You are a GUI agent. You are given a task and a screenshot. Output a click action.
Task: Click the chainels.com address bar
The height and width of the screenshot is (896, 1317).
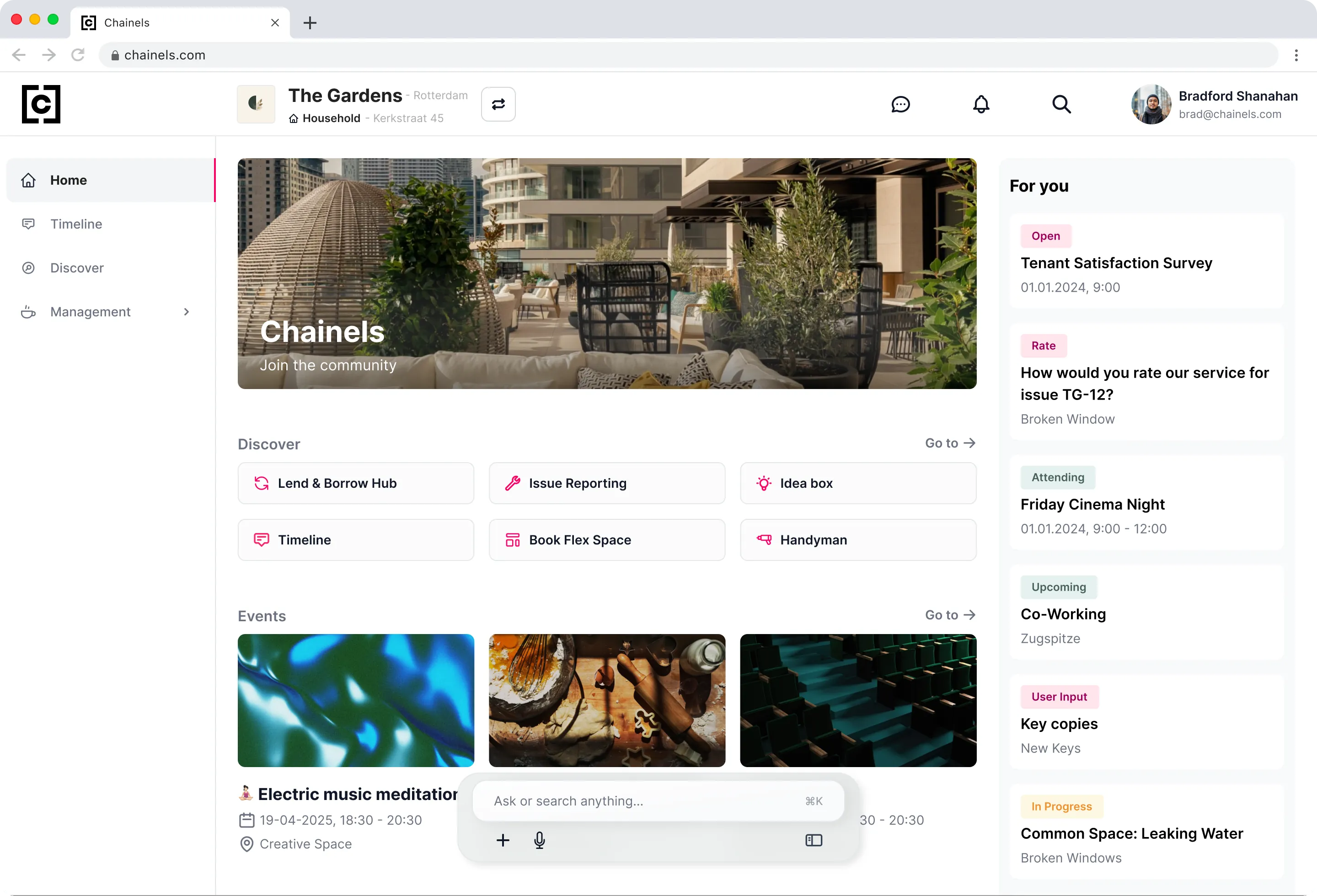688,55
